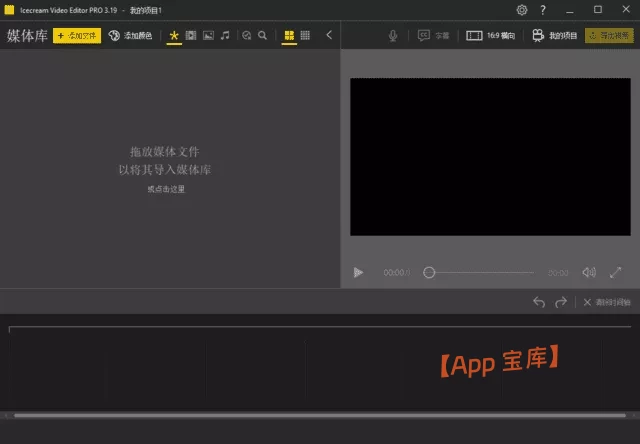The height and width of the screenshot is (444, 640).
Task: Redo the action arrow
Action: [561, 302]
